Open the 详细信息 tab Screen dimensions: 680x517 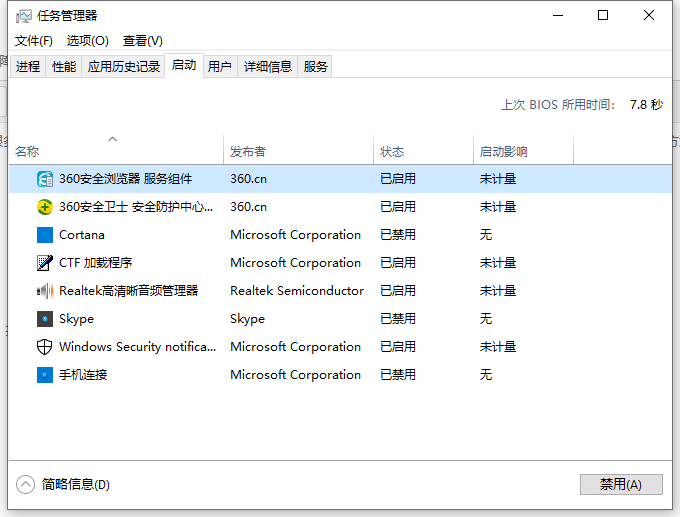tap(268, 67)
